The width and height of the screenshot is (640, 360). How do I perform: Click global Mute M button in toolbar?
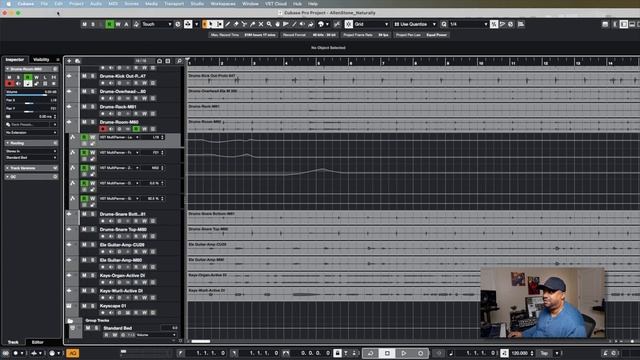coord(84,24)
